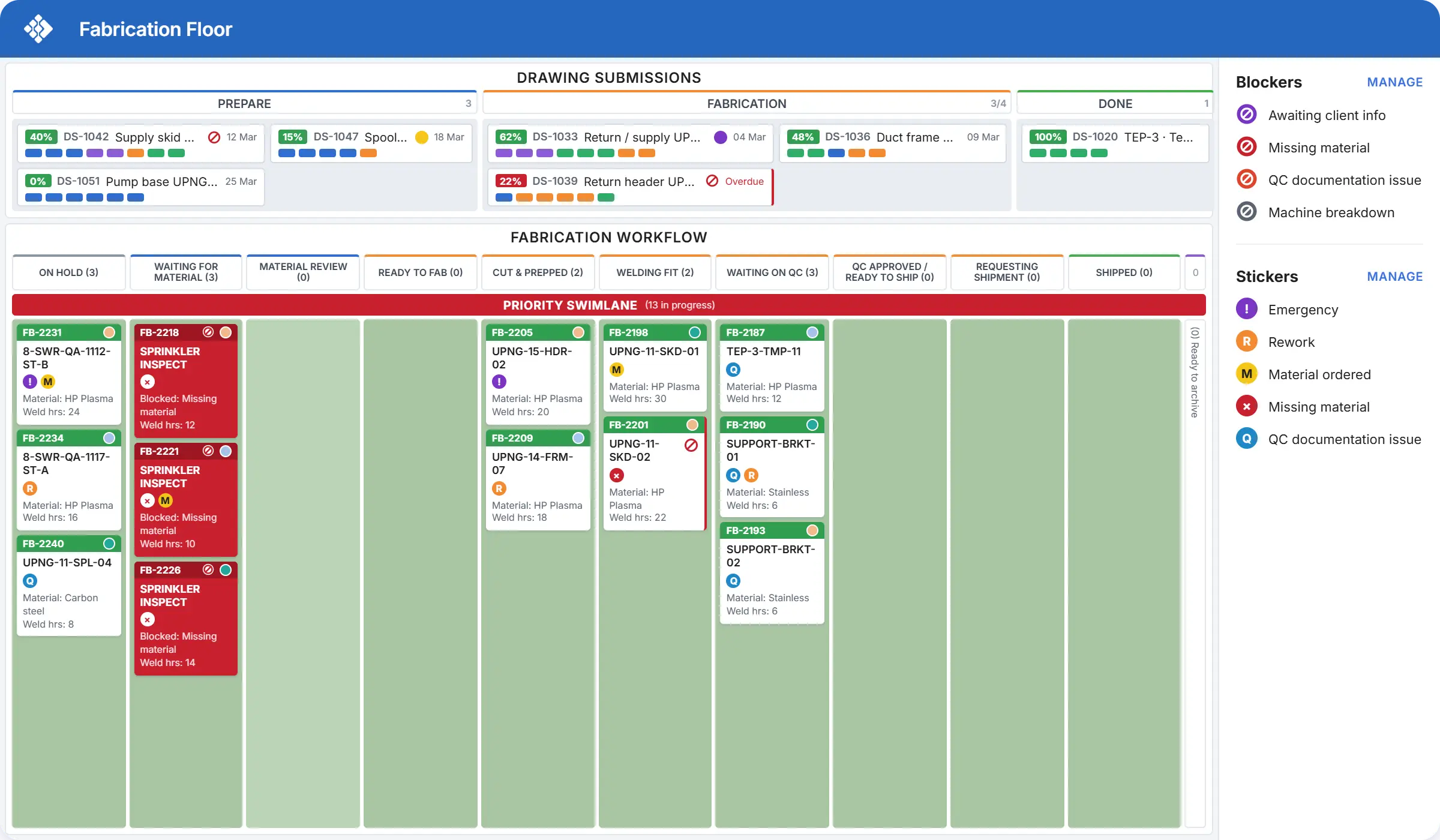Open the Done column header
The width and height of the screenshot is (1440, 840).
click(1115, 103)
